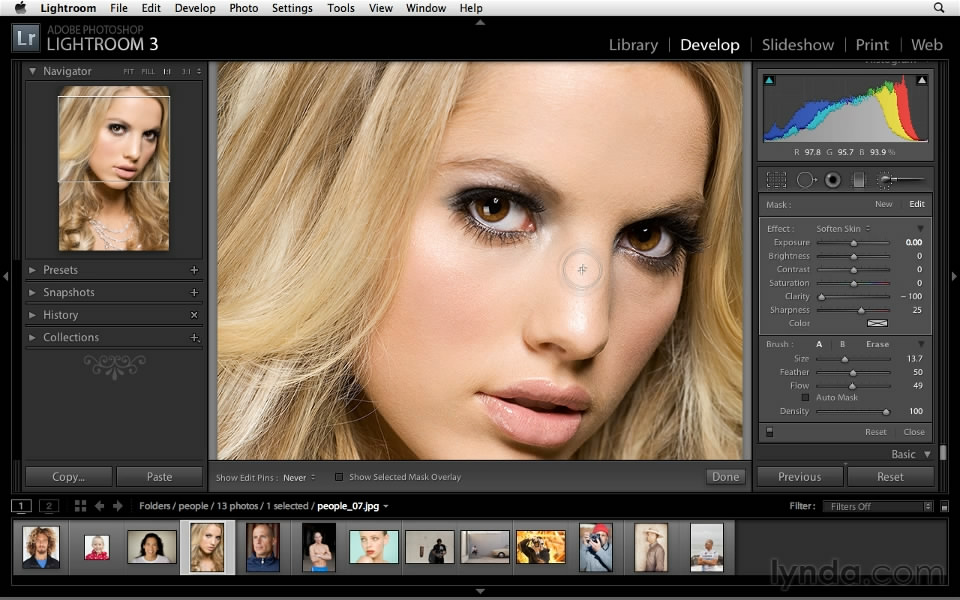
Task: Select the Crop Overlay tool
Action: pyautogui.click(x=776, y=179)
